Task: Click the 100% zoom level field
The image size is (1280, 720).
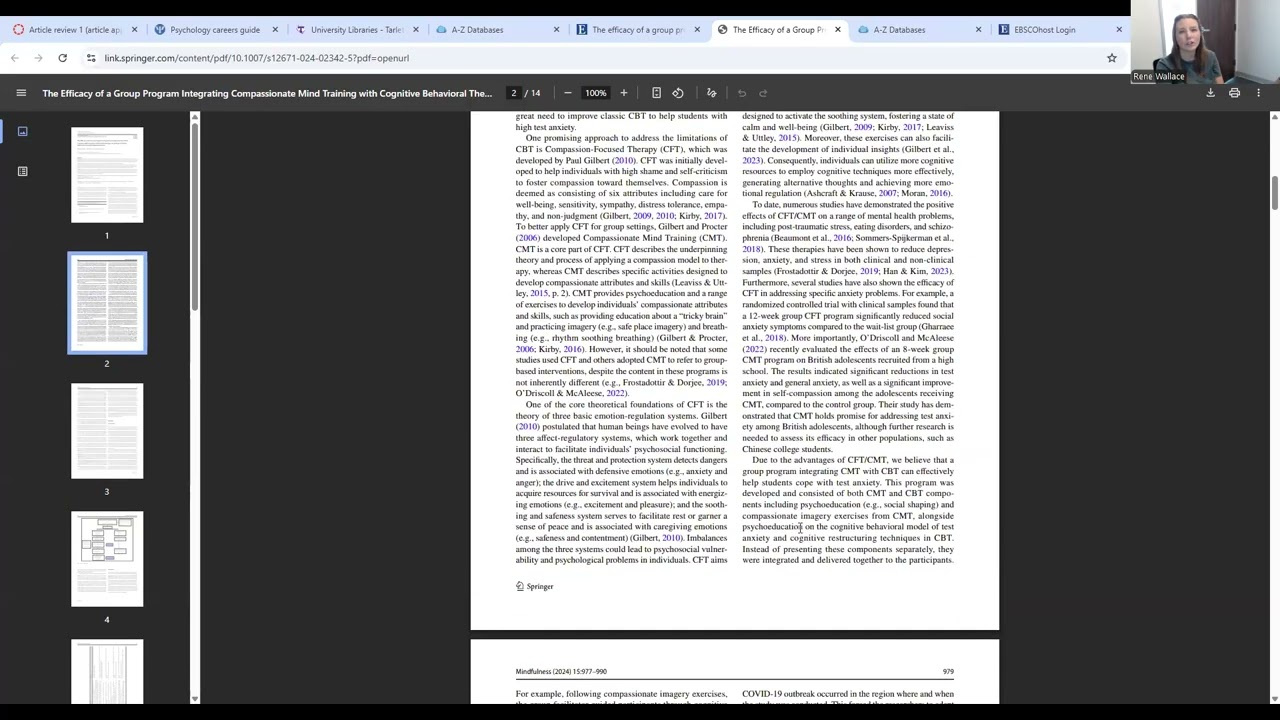Action: 596,93
